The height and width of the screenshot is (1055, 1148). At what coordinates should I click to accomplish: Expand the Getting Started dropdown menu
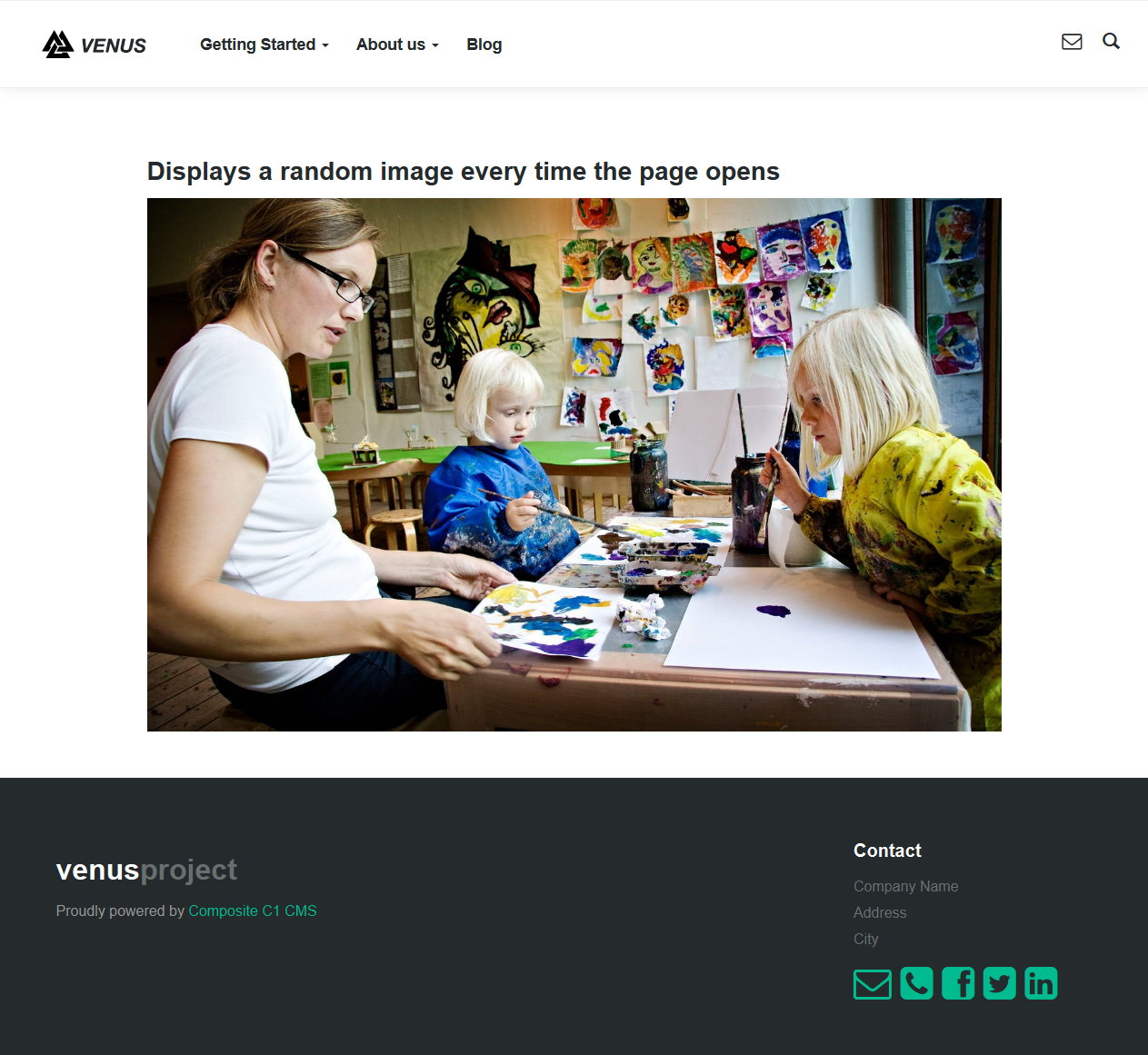265,45
